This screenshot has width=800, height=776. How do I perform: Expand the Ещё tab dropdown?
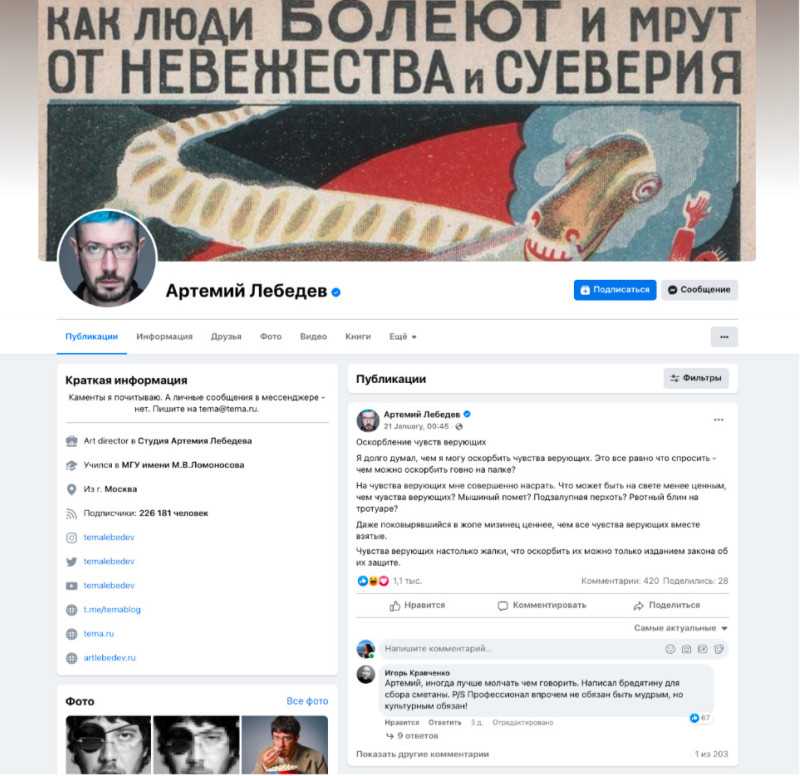tap(403, 337)
